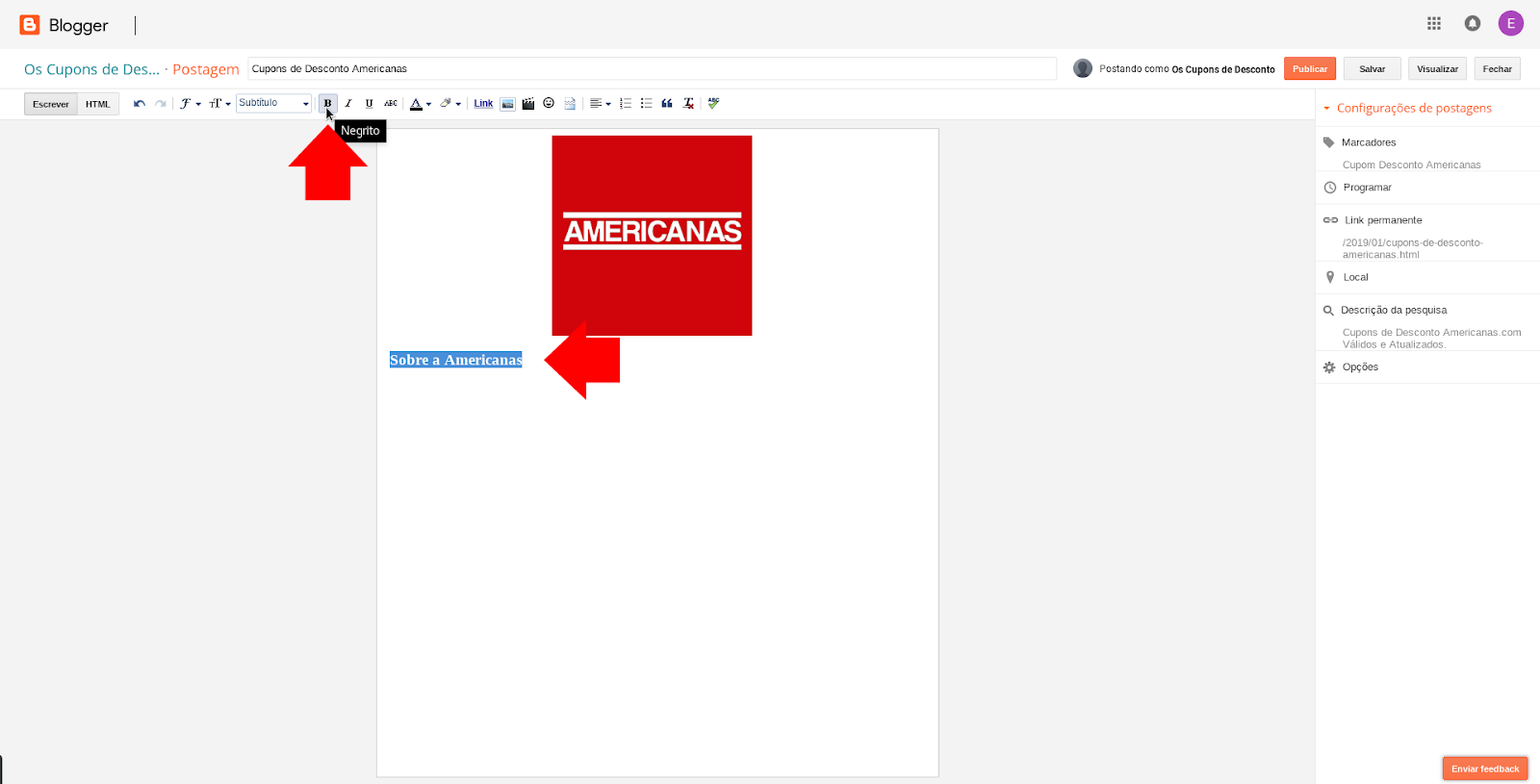Click the undo arrow icon
The image size is (1540, 784).
click(140, 104)
